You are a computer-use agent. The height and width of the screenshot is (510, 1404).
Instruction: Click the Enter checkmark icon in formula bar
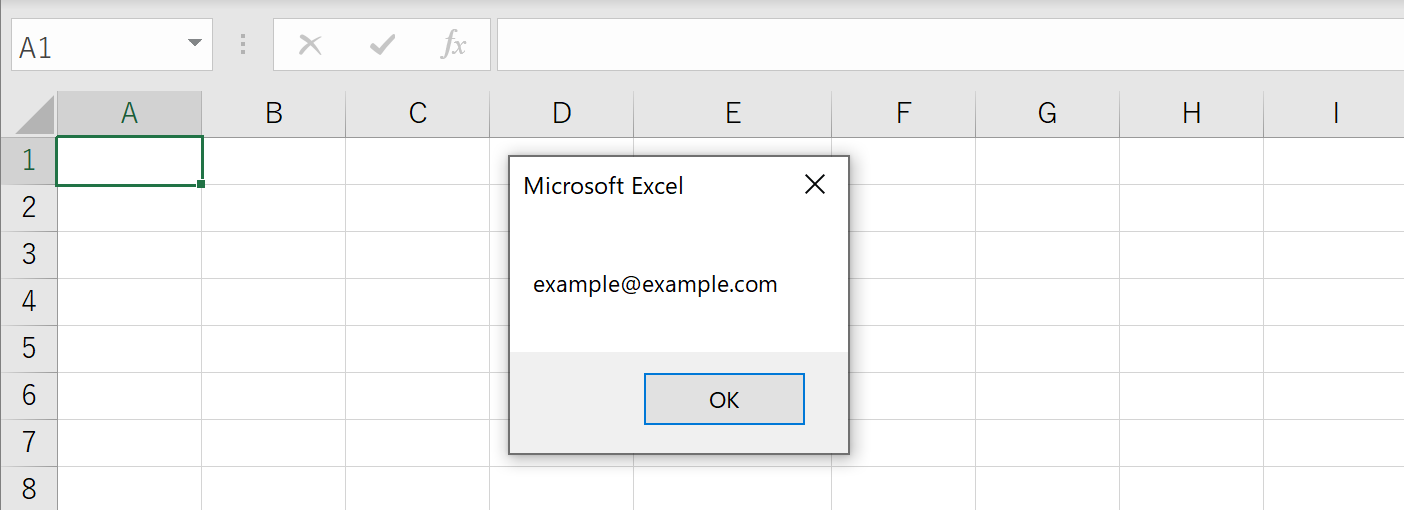(x=382, y=45)
